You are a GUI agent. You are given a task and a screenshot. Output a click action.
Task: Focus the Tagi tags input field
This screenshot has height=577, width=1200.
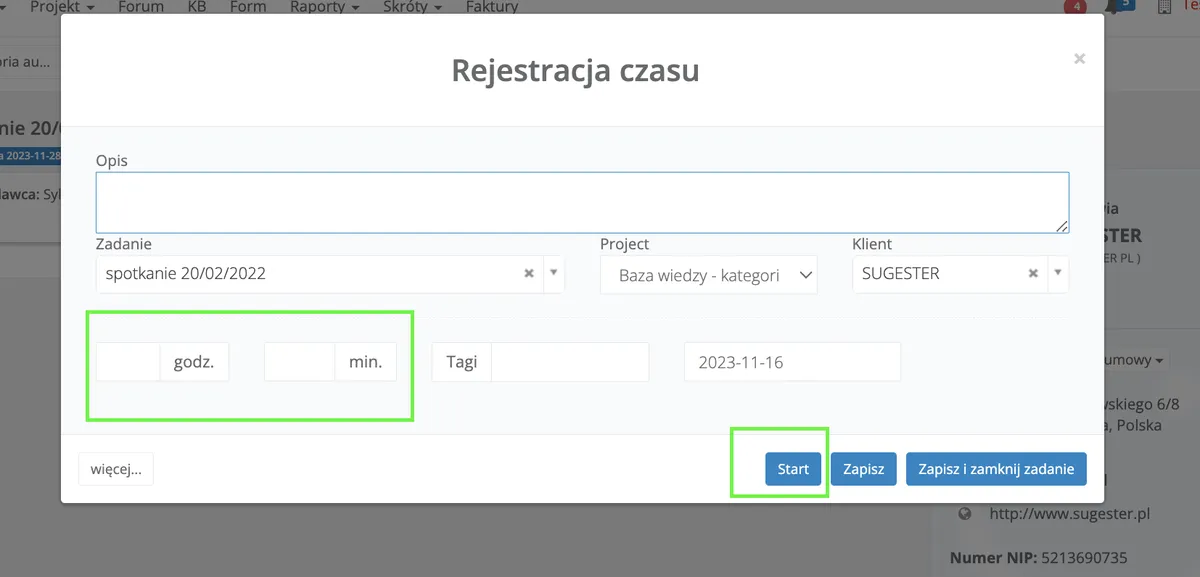(x=570, y=362)
